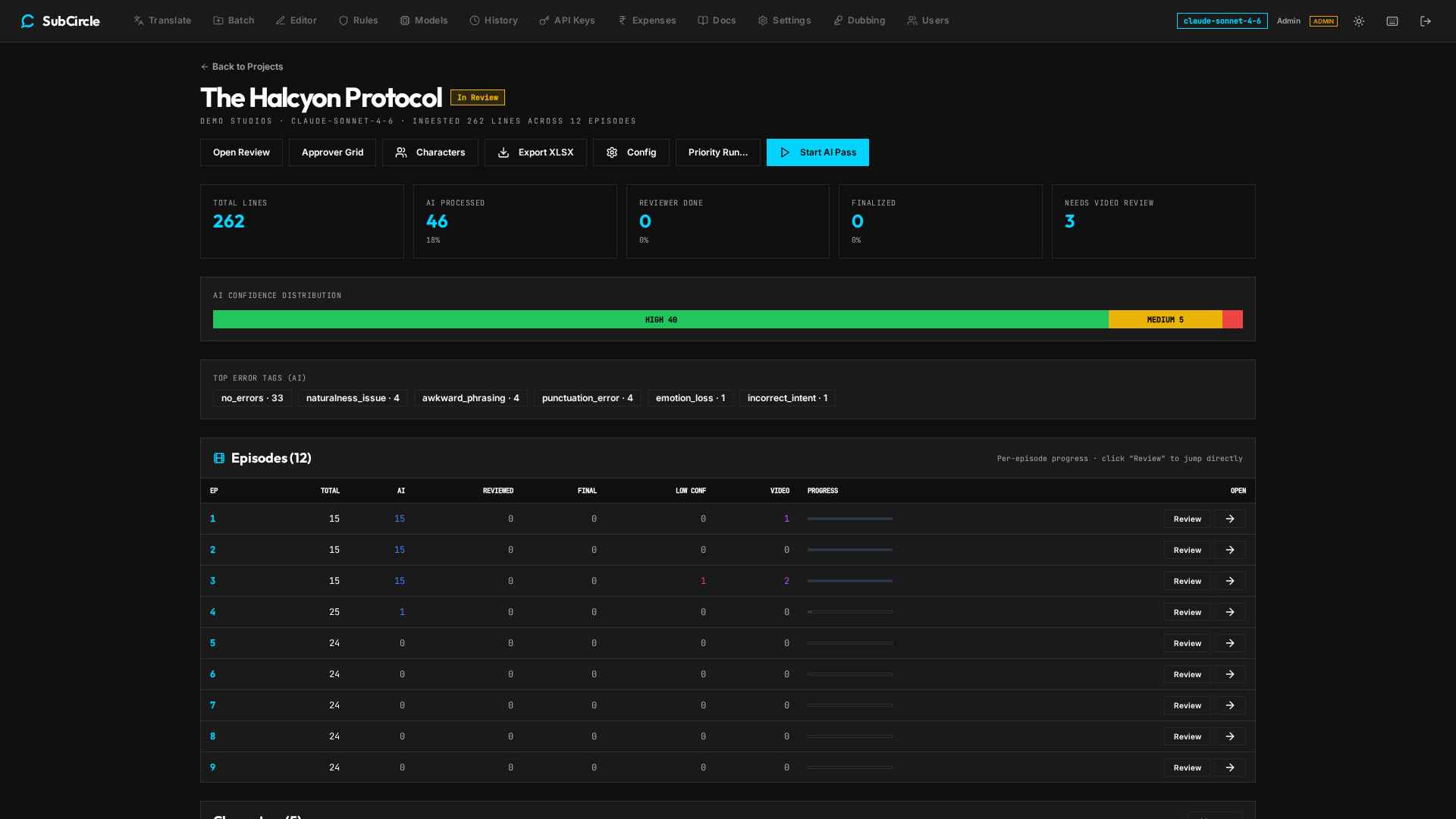Open Episode 7 arrow icon
This screenshot has height=819, width=1456.
[x=1230, y=705]
